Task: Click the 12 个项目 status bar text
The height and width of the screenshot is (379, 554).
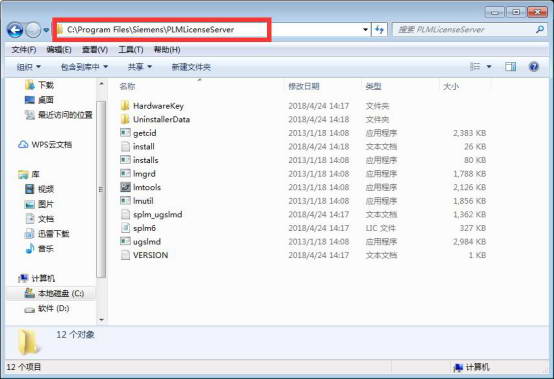Action: pos(24,367)
